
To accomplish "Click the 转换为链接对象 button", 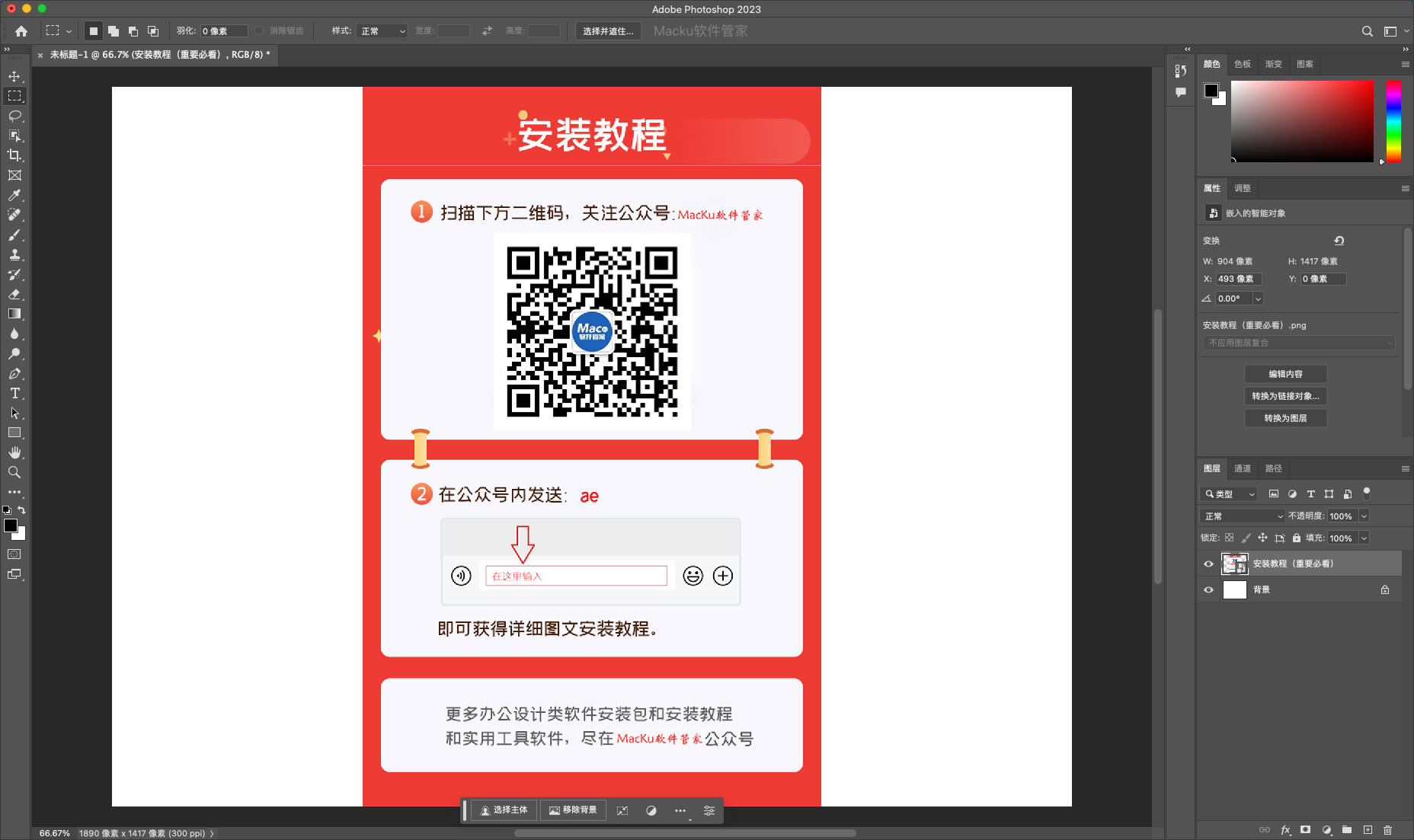I will tap(1285, 396).
